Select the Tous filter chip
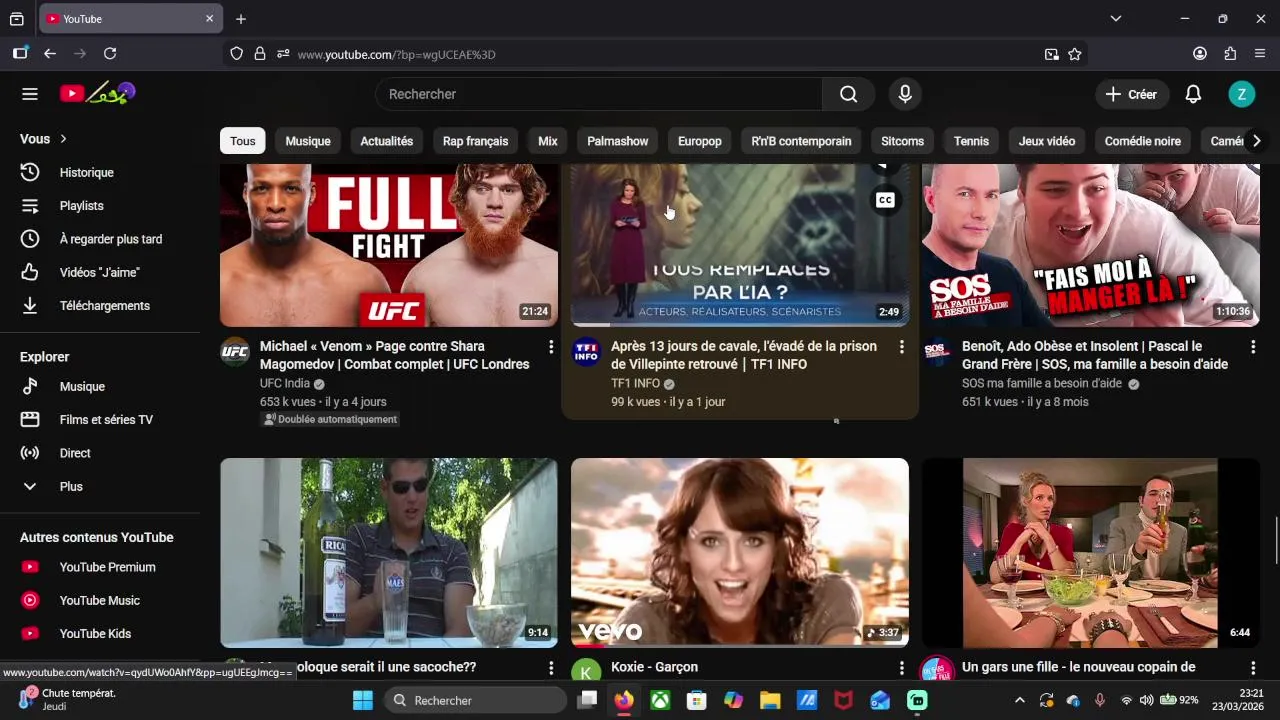 [x=243, y=141]
